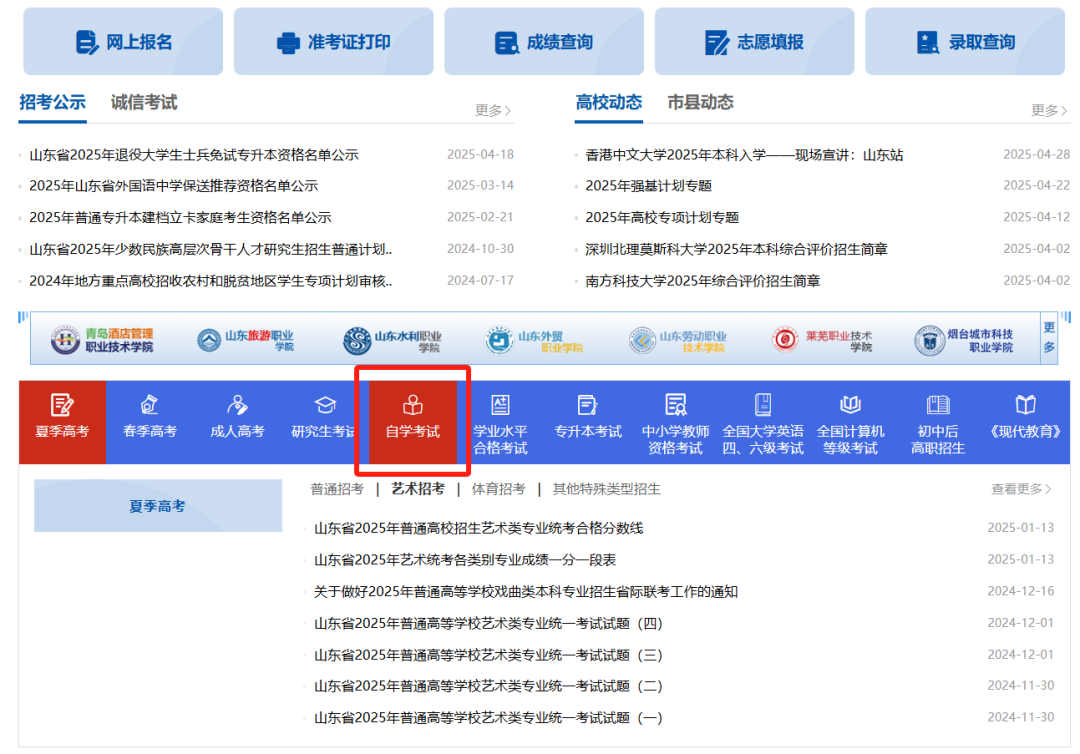The width and height of the screenshot is (1080, 754).
Task: Switch to the 高校动态 tab
Action: pyautogui.click(x=609, y=103)
